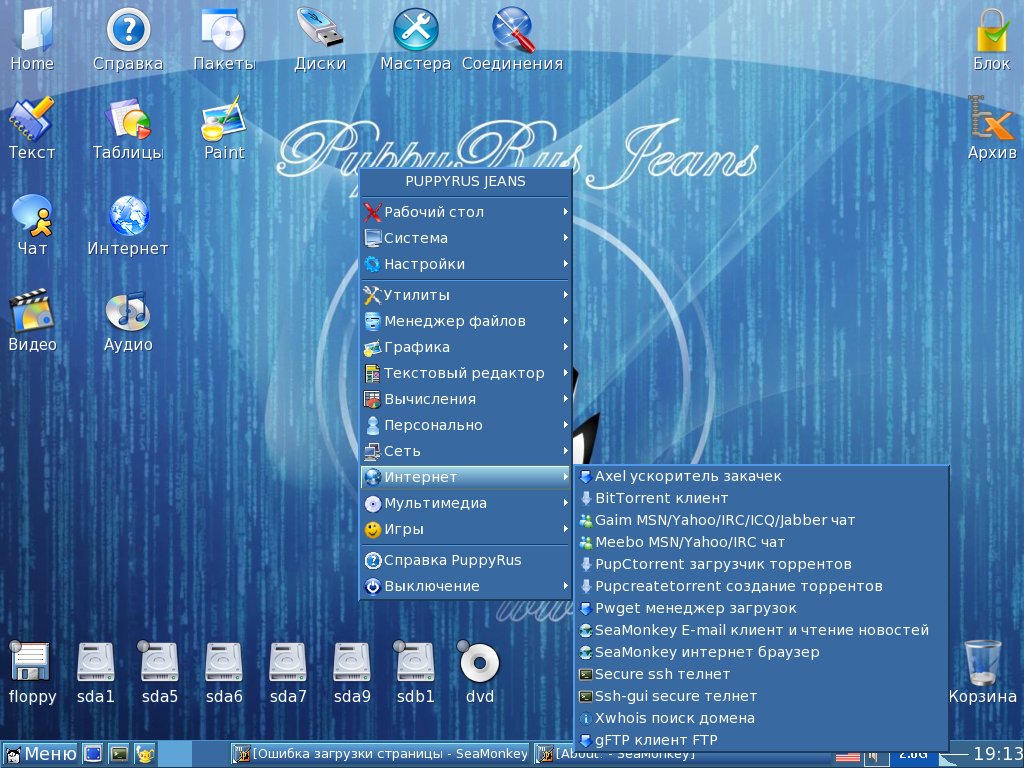Select Интернет in the main menu
This screenshot has height=768, width=1024.
(x=466, y=477)
